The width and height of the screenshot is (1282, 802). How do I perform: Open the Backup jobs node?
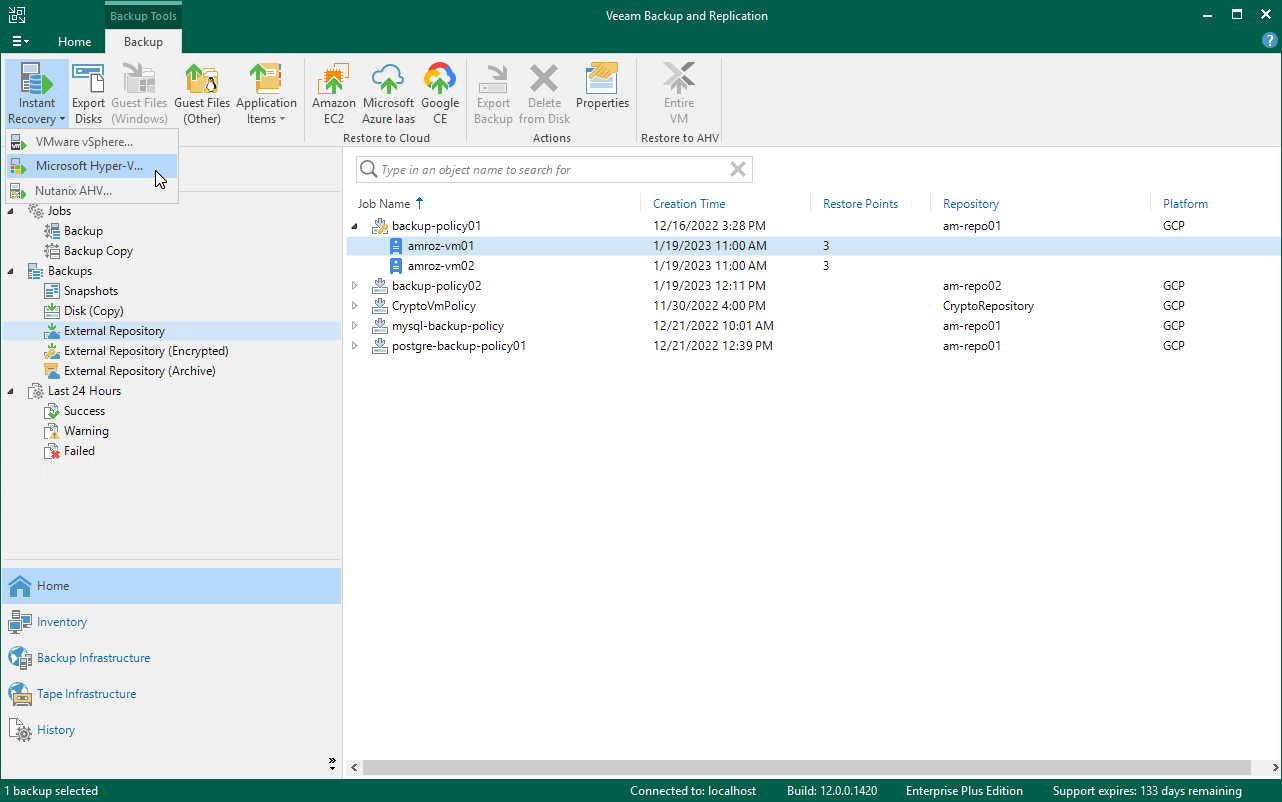tap(83, 231)
